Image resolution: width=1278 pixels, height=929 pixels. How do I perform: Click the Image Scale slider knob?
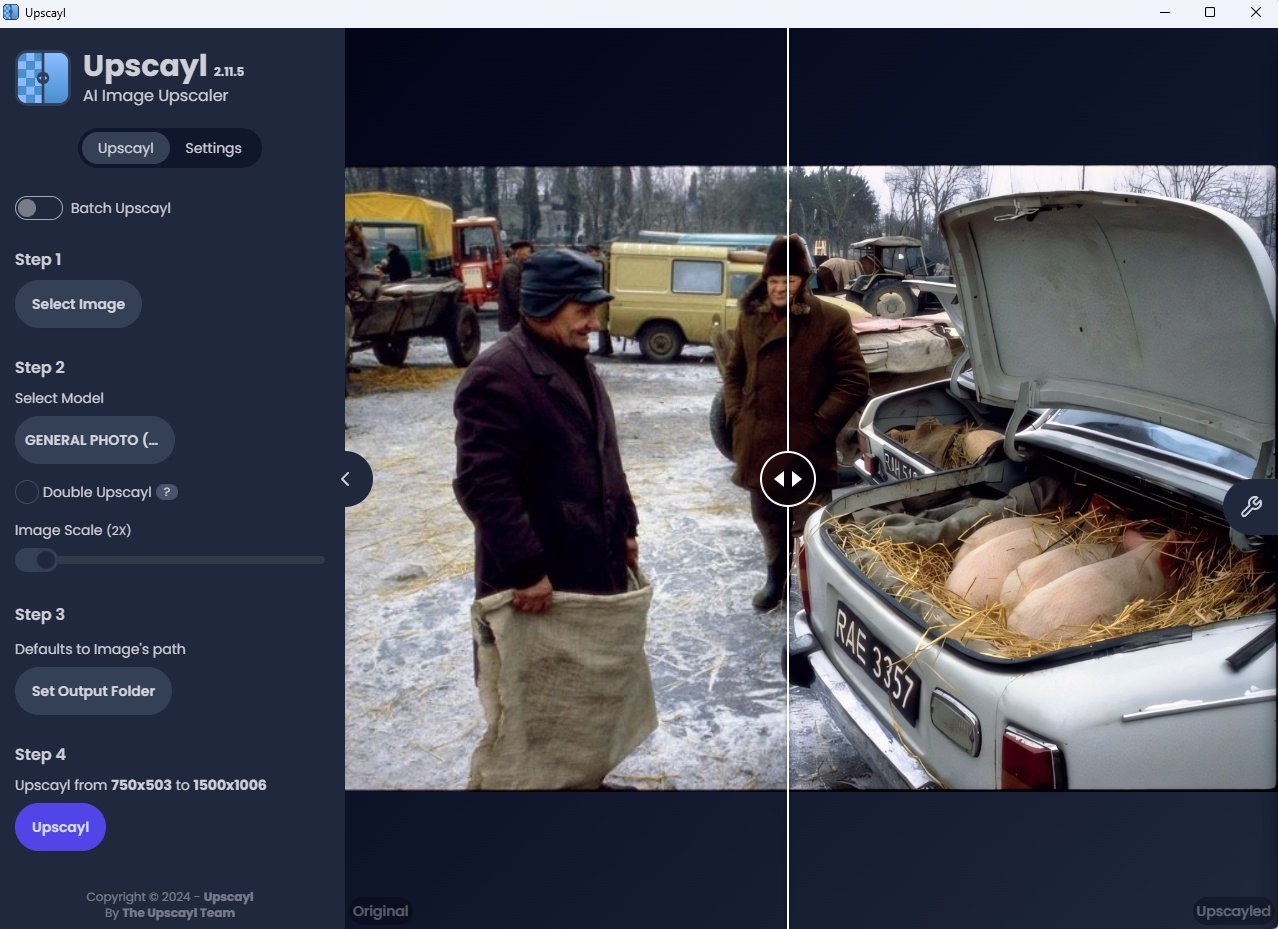tap(45, 560)
